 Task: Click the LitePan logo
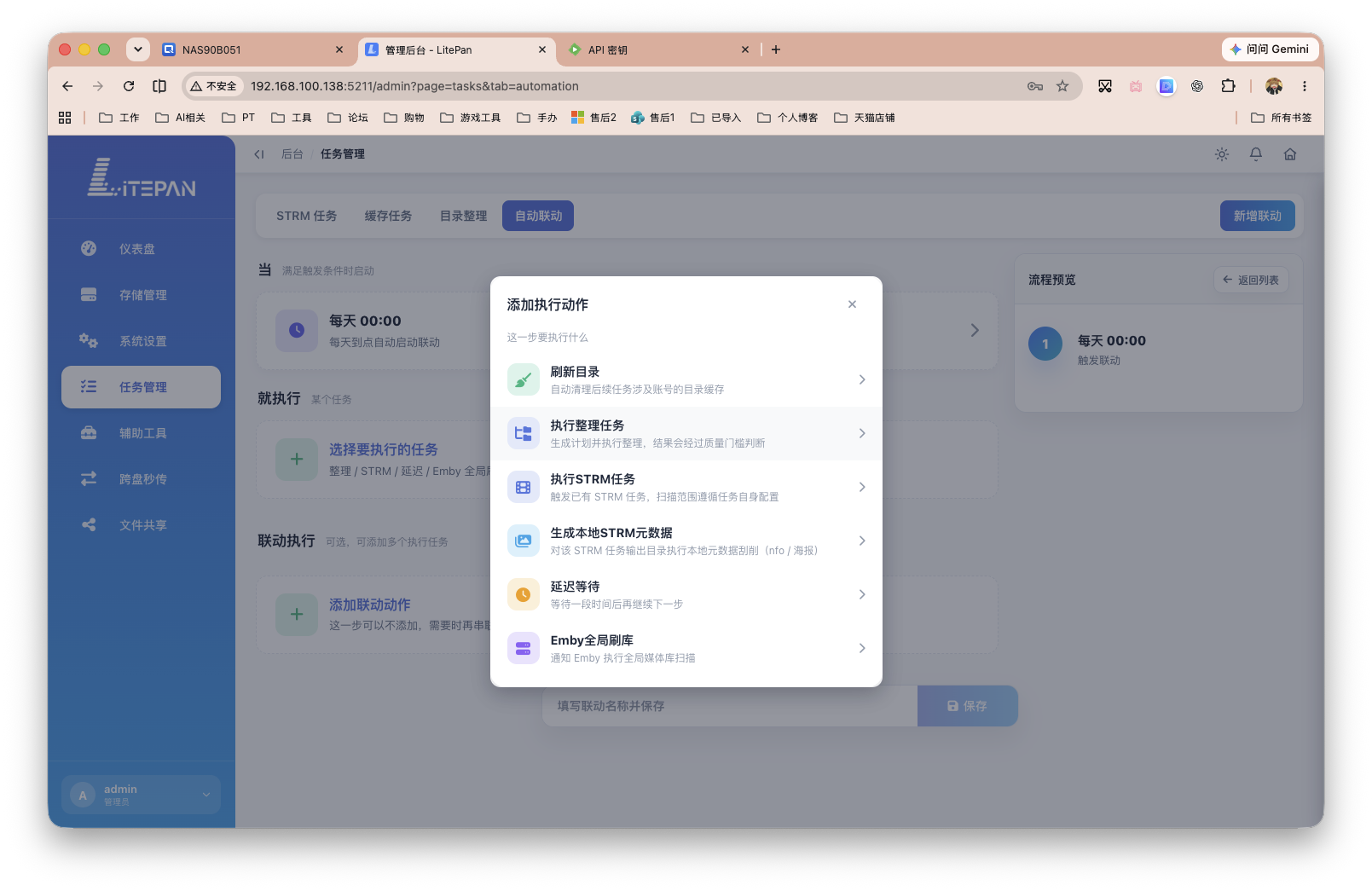(142, 177)
